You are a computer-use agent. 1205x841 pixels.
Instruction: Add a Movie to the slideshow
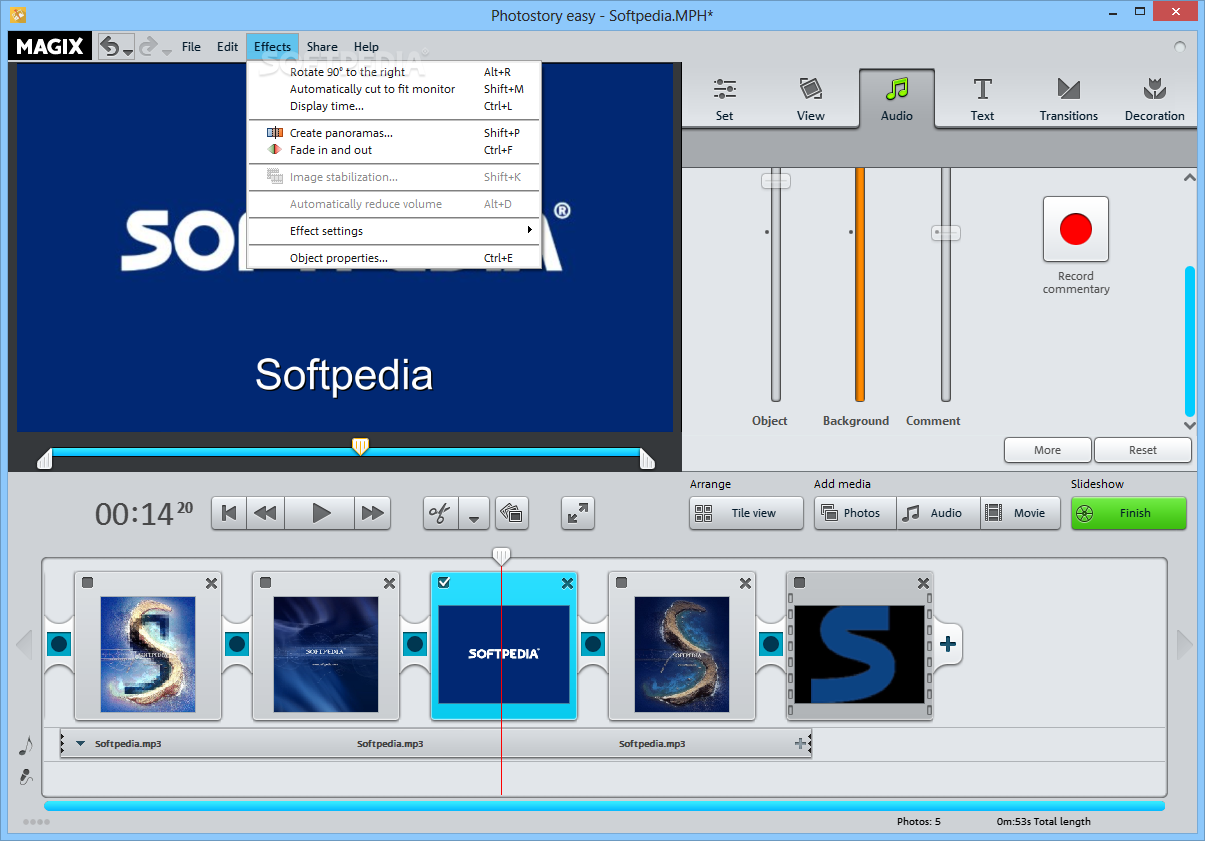coord(1020,513)
